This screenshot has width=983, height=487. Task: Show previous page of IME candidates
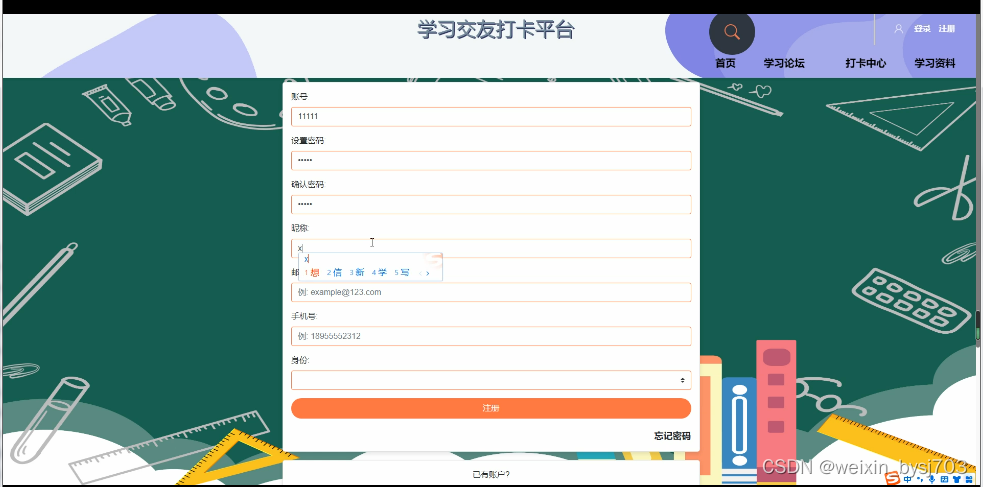(420, 273)
